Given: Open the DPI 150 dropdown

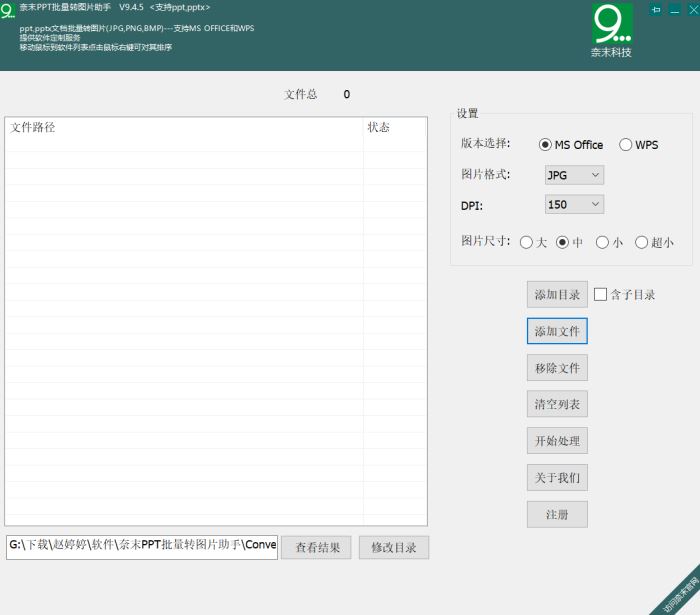Looking at the screenshot, I should [x=574, y=204].
